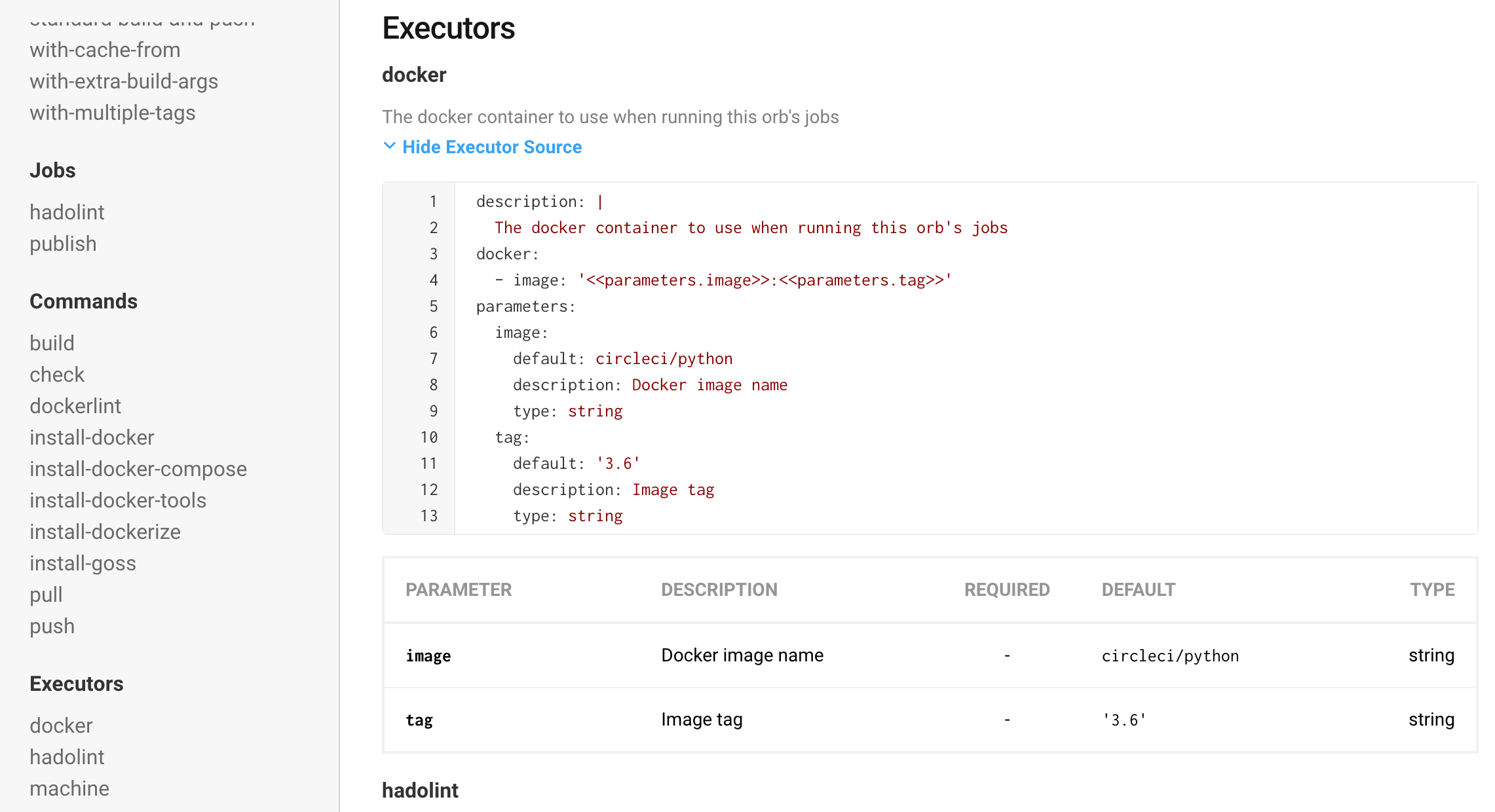
Task: Click the DESCRIPTION column header
Action: [719, 589]
